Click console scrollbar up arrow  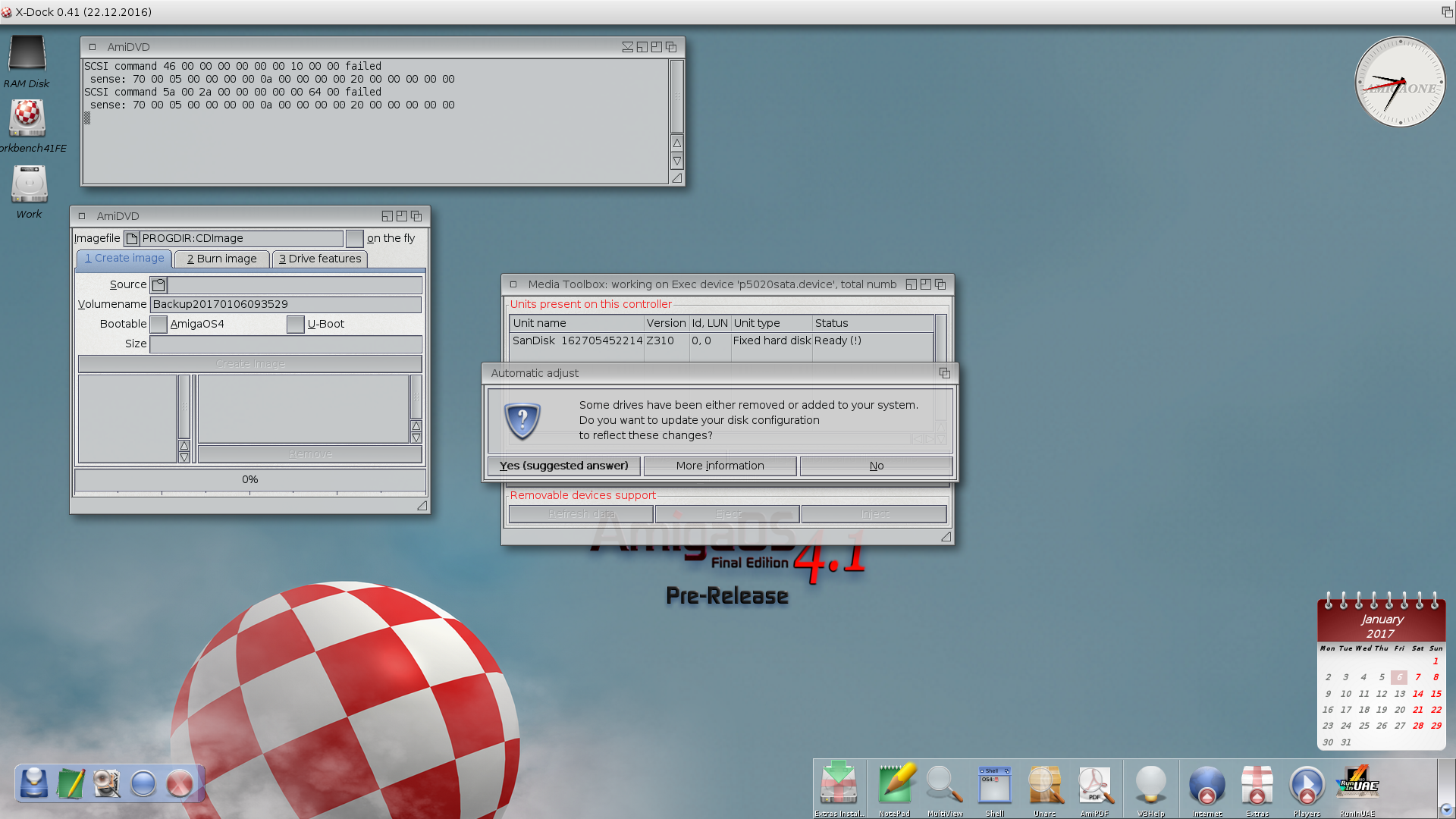click(677, 143)
